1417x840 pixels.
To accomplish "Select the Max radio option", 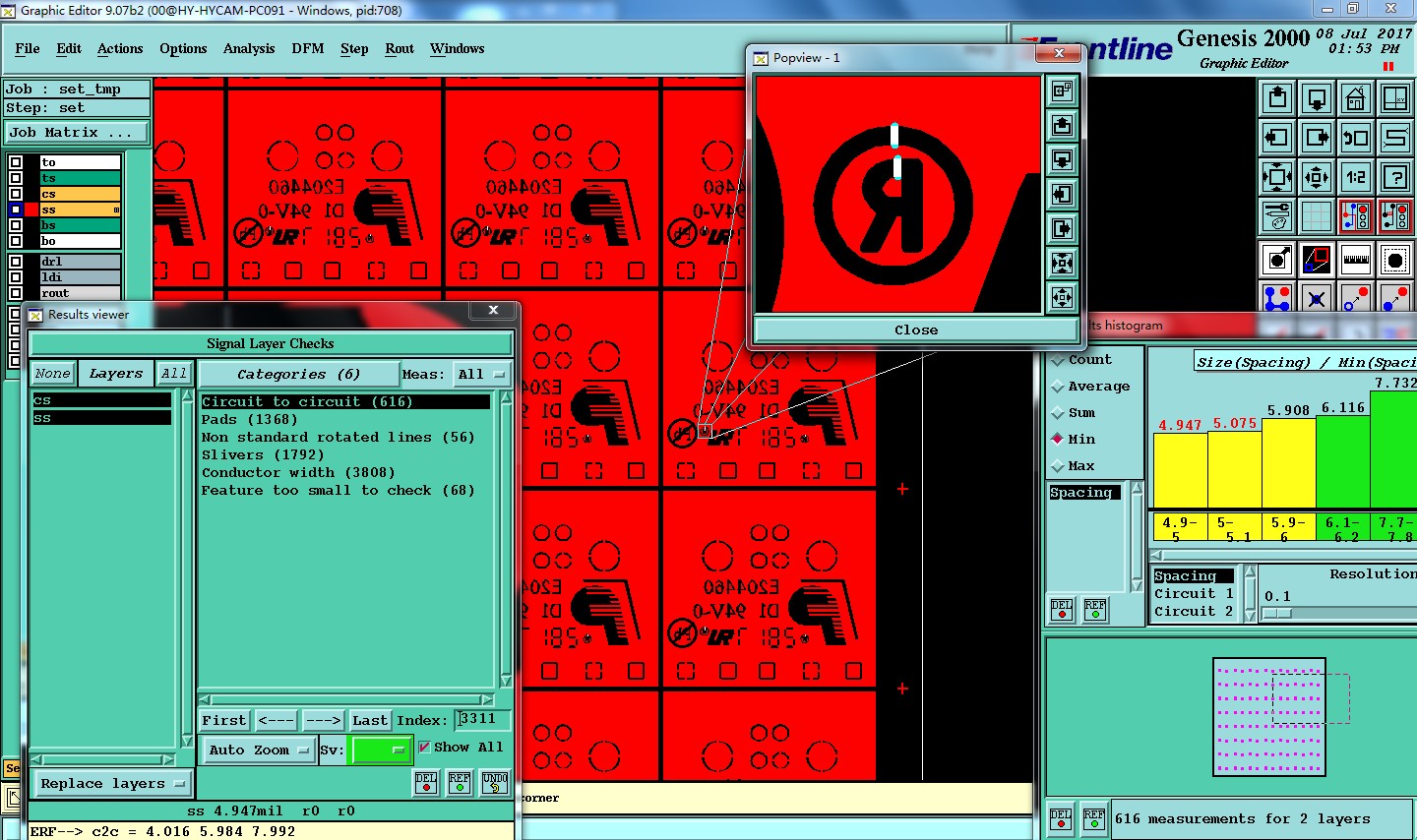I will coord(1058,466).
